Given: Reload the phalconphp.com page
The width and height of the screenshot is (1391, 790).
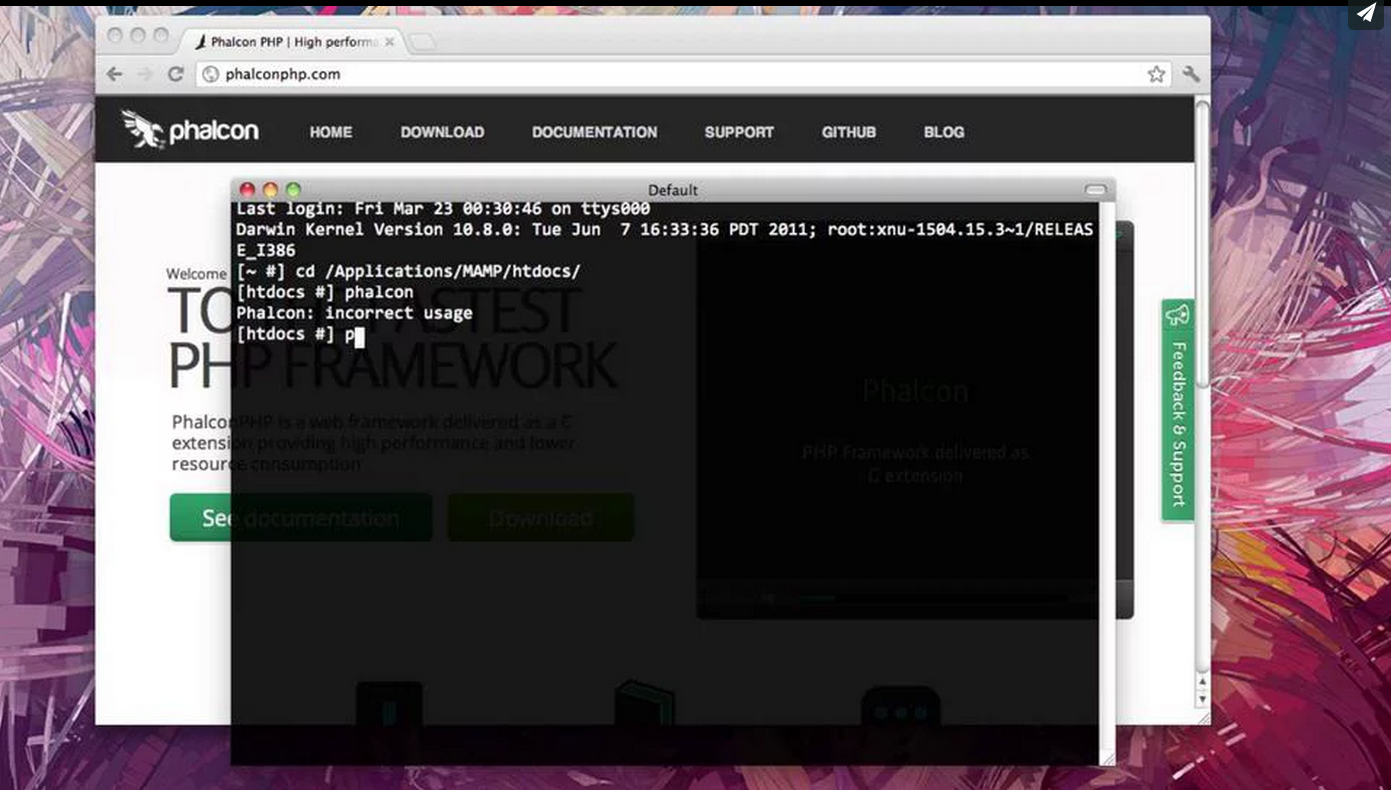Looking at the screenshot, I should click(176, 74).
